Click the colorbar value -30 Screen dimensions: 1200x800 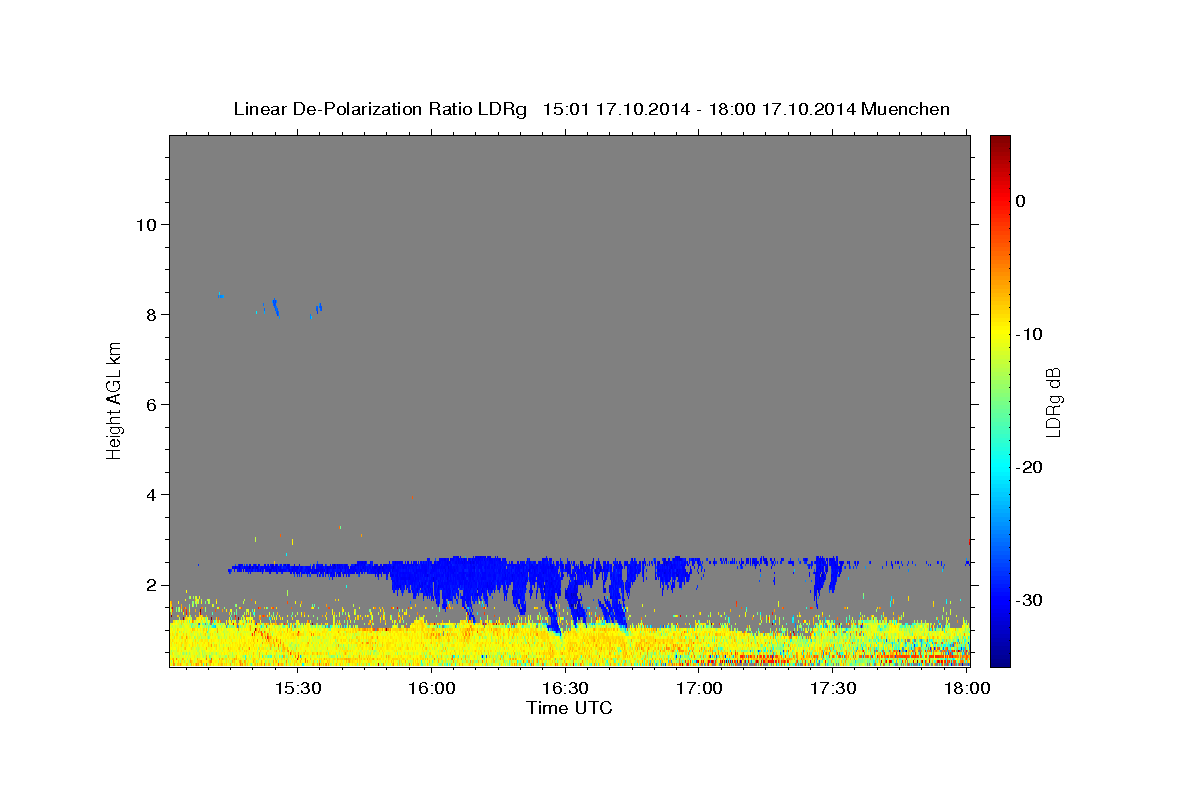pos(1030,600)
